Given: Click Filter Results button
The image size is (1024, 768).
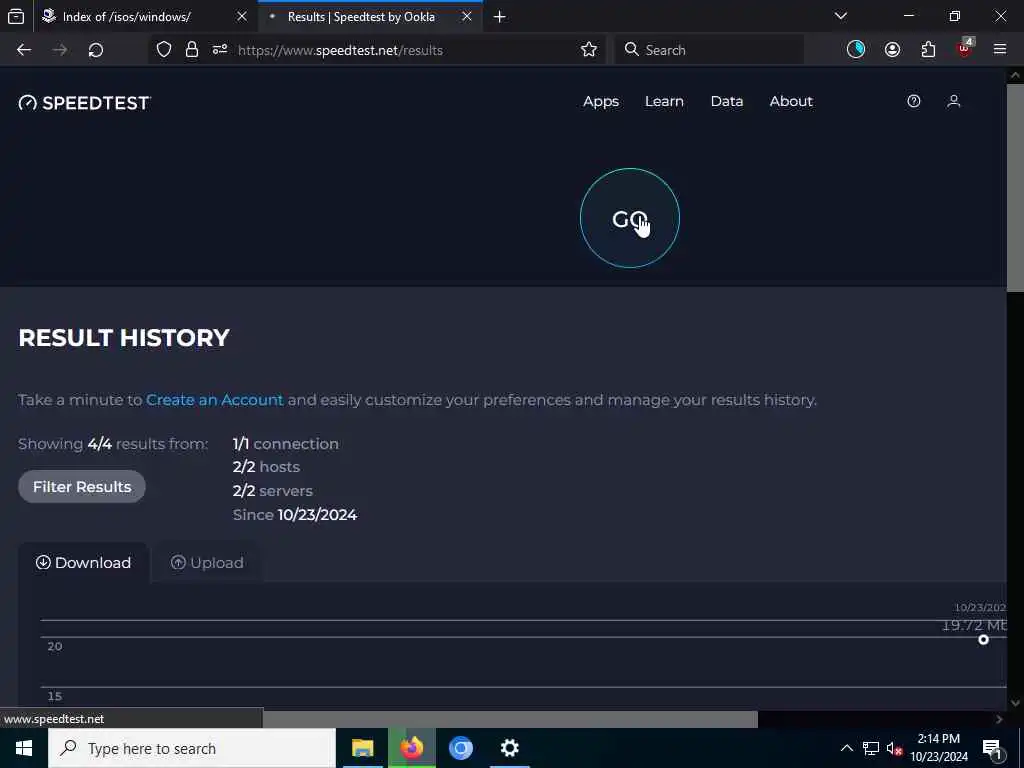Looking at the screenshot, I should [82, 487].
